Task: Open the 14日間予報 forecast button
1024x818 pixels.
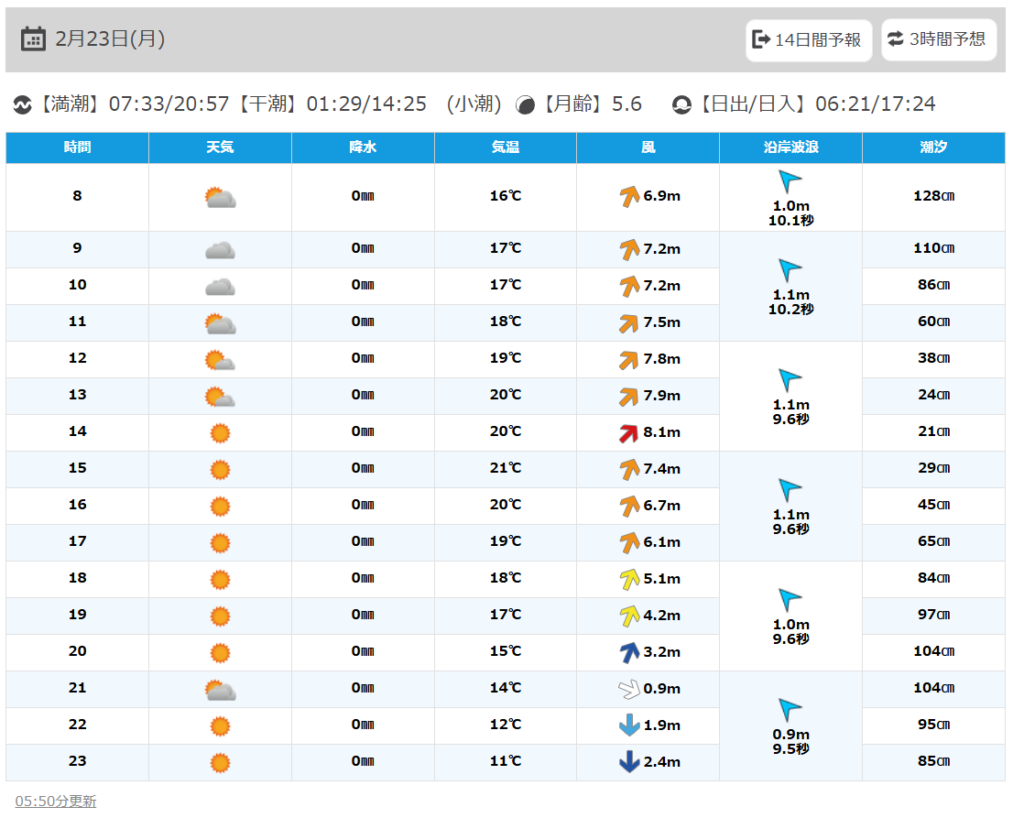Action: (808, 40)
